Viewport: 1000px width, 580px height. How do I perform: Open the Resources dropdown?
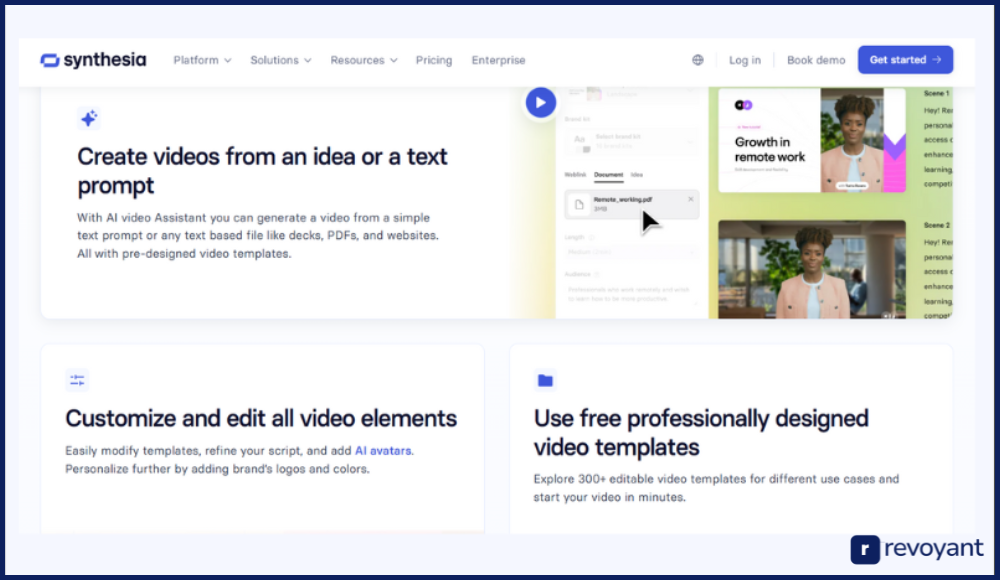point(364,60)
